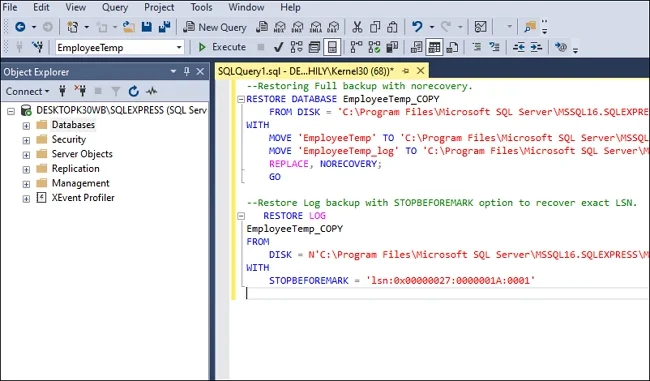Click the Navigate Backward arrow icon

(x=20, y=27)
